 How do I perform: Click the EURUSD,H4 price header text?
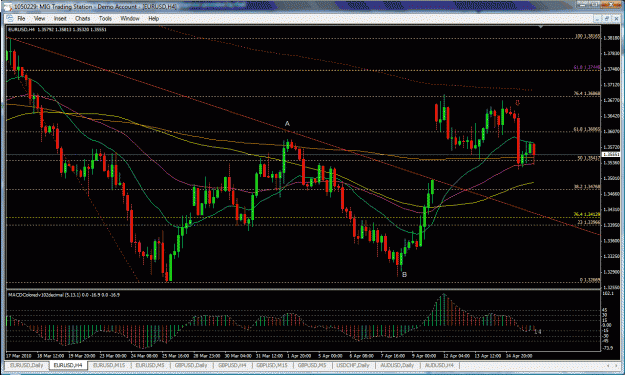click(57, 29)
